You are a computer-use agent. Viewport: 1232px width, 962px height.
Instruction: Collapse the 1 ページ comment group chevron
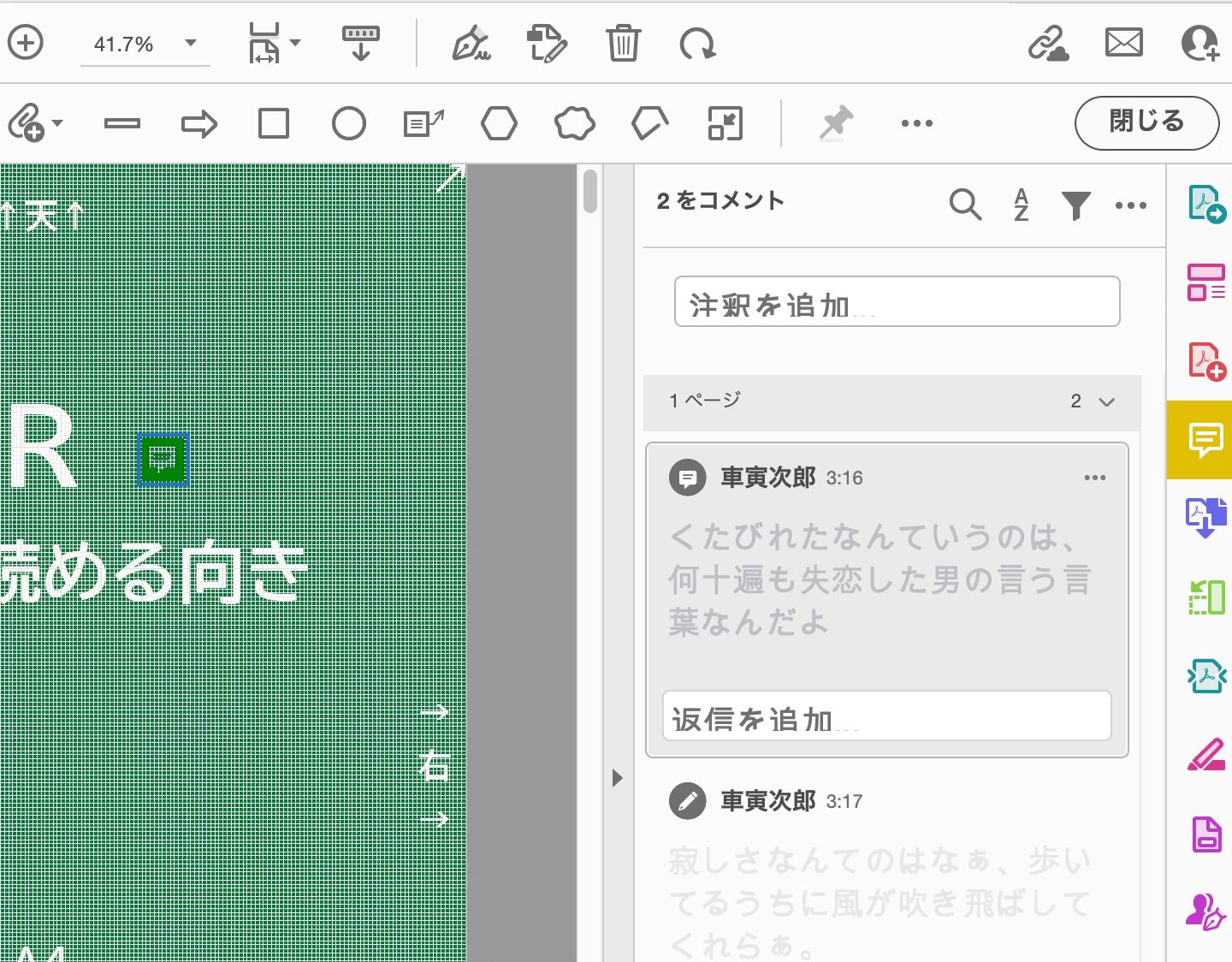(x=1106, y=401)
